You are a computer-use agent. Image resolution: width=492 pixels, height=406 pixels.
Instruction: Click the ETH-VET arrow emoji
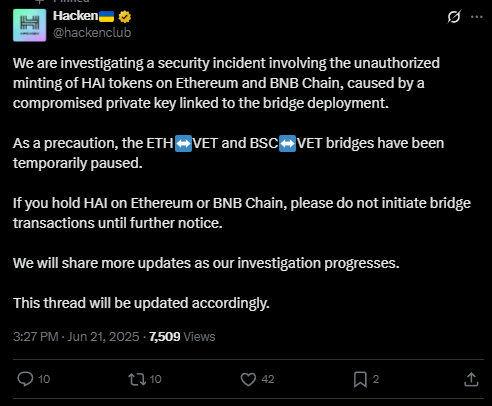click(x=183, y=144)
